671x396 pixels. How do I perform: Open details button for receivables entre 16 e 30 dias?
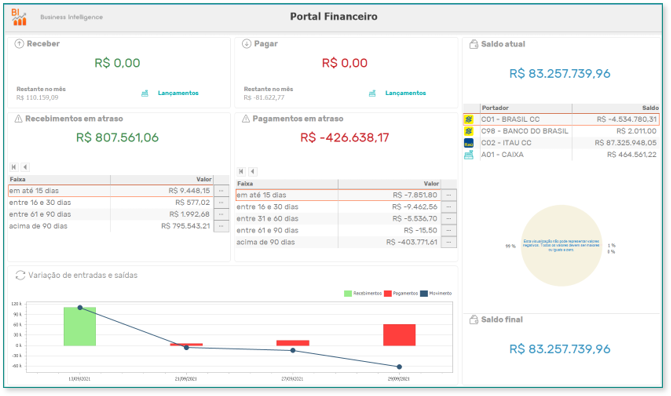[221, 202]
